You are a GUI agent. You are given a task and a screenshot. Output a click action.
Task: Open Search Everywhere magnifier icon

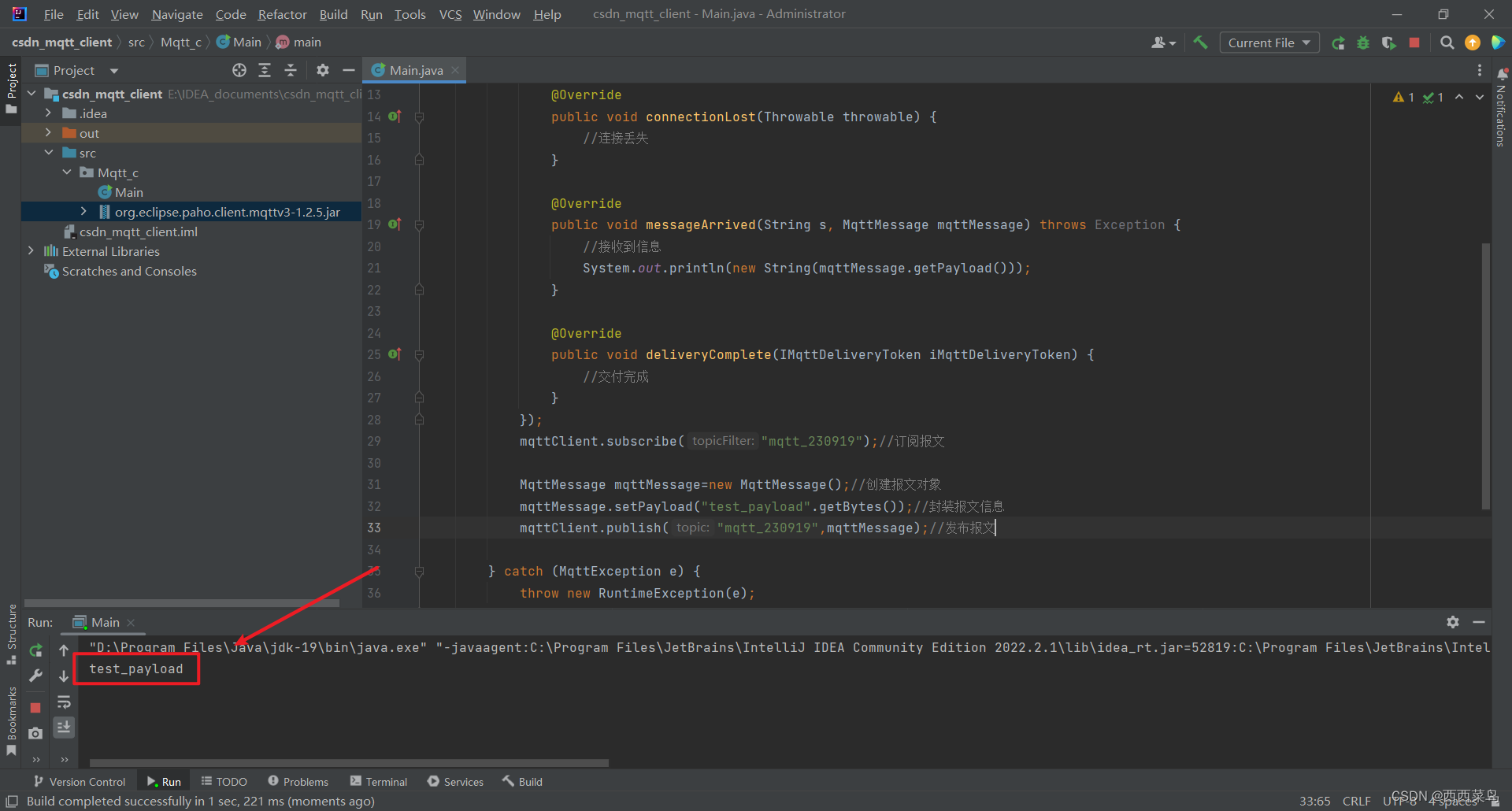click(x=1447, y=43)
